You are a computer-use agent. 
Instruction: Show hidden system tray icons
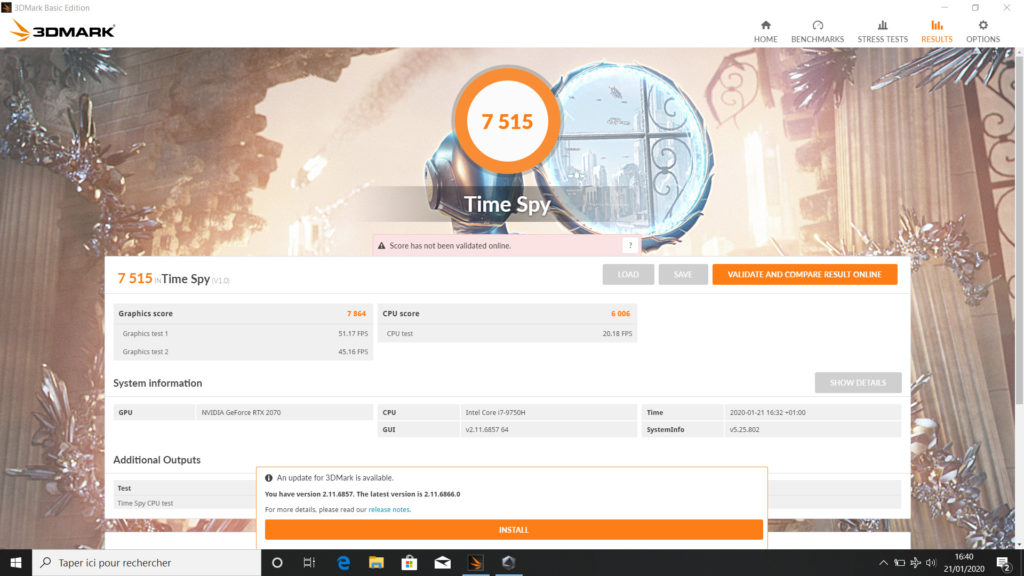click(883, 562)
